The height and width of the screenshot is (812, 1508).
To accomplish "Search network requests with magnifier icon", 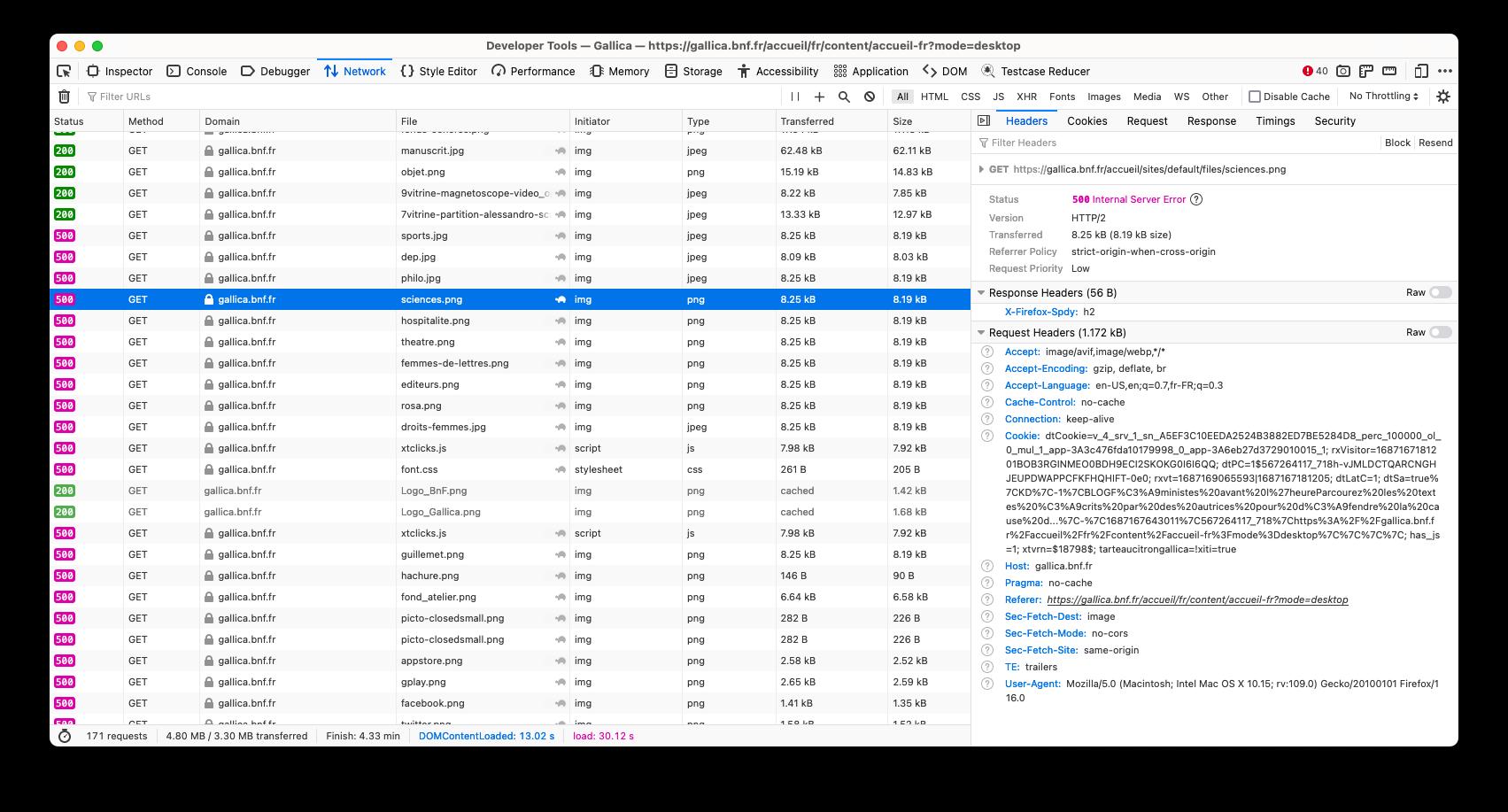I will 842,96.
